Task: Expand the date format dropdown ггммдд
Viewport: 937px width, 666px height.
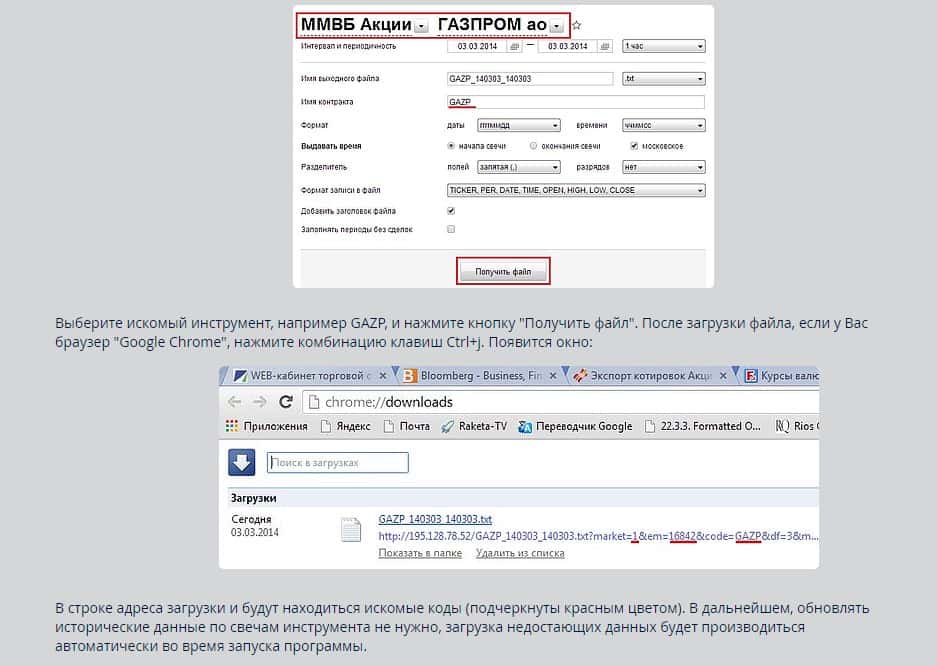Action: [519, 125]
